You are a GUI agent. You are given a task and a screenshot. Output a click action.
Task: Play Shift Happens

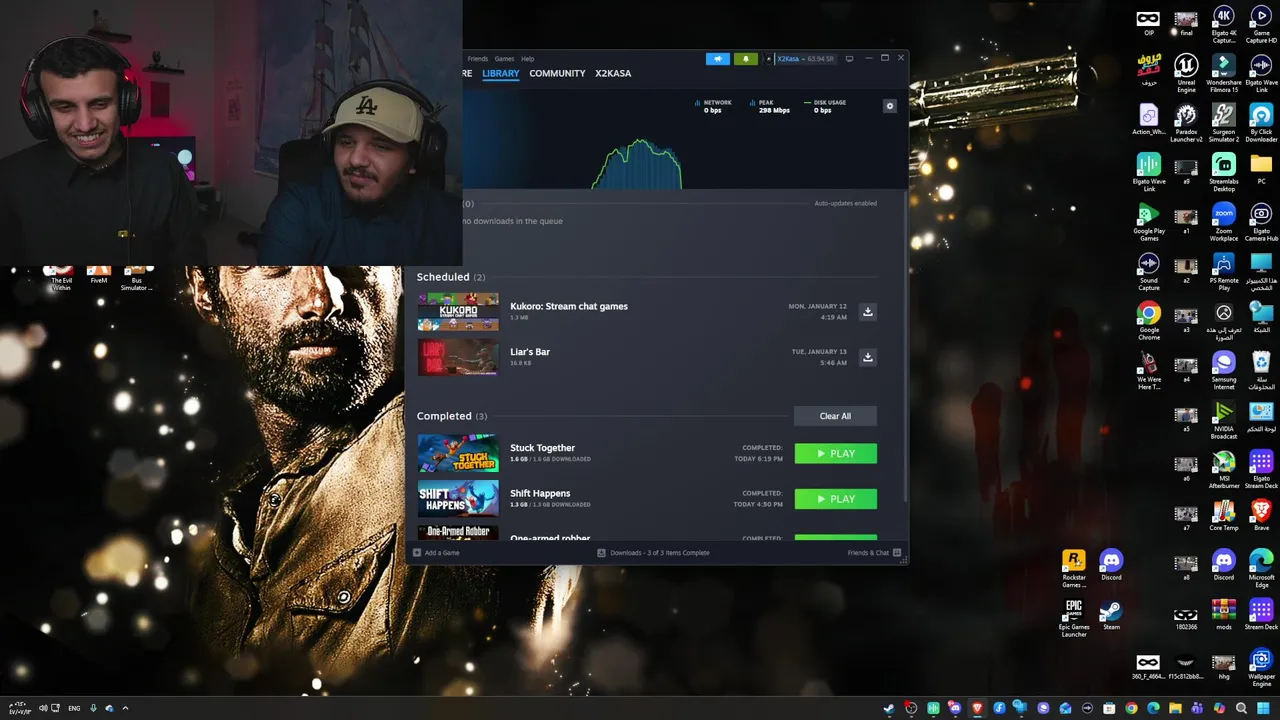[x=835, y=499]
